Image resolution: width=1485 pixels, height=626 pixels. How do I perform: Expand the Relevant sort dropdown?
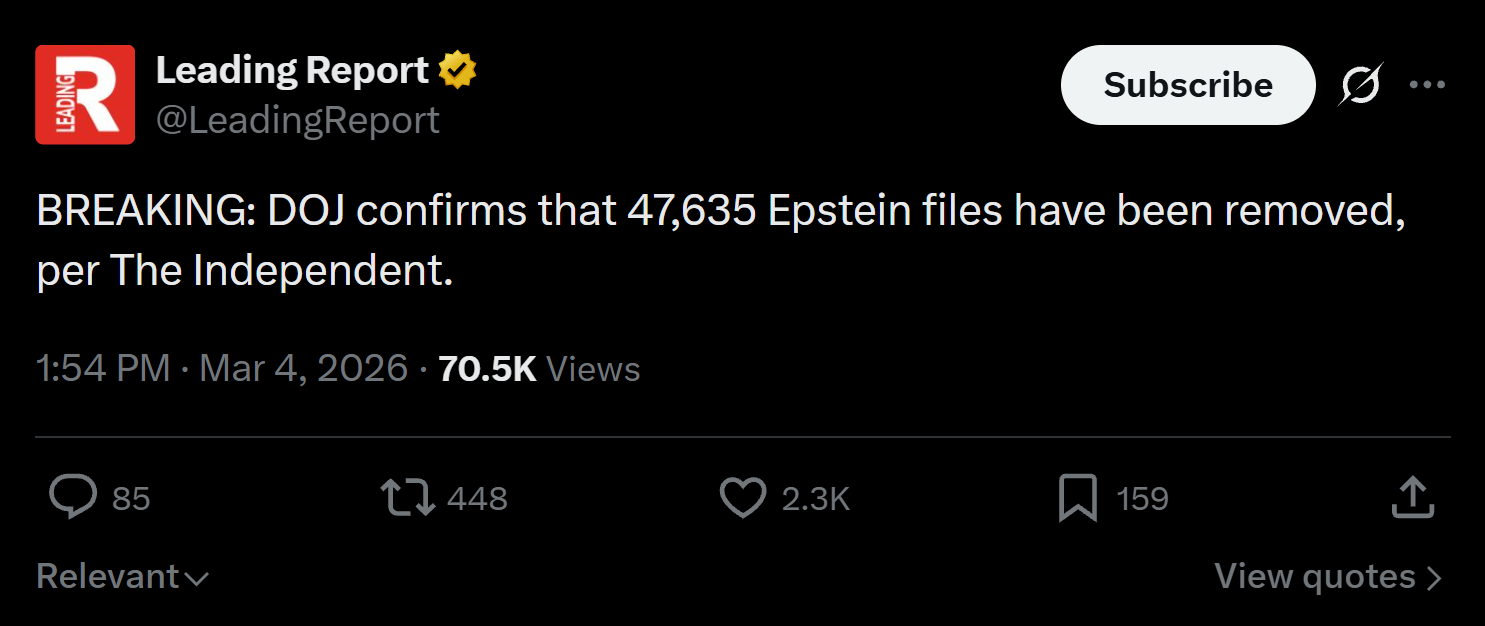[x=123, y=577]
